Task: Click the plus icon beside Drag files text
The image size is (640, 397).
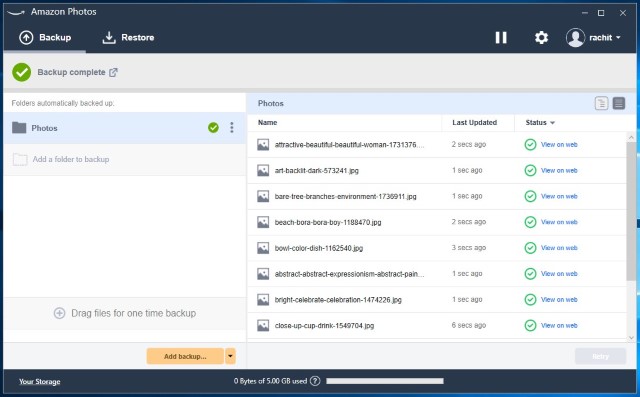Action: tap(60, 313)
